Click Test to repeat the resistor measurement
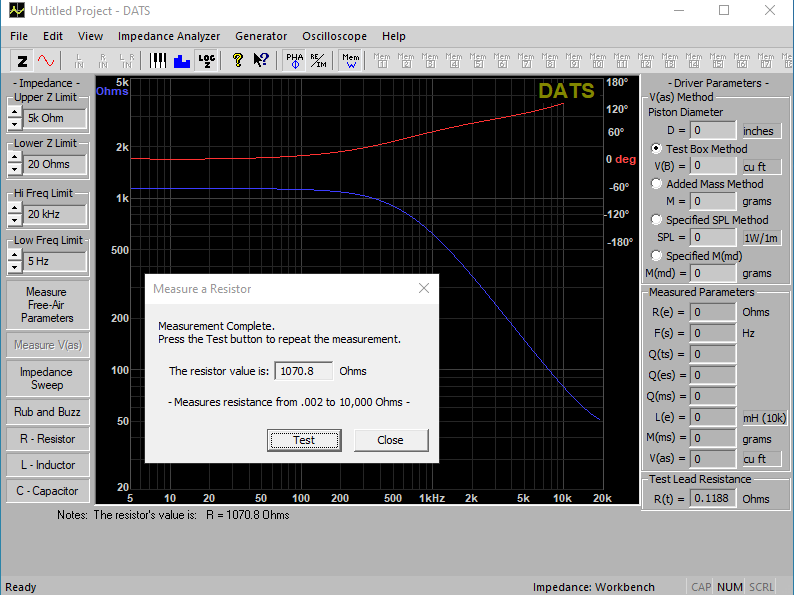This screenshot has width=794, height=595. pos(304,440)
